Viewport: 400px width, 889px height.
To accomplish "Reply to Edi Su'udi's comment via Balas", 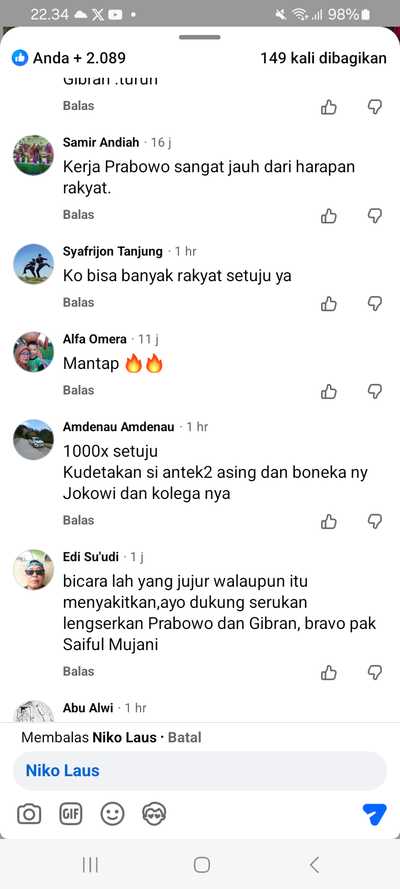I will click(78, 672).
